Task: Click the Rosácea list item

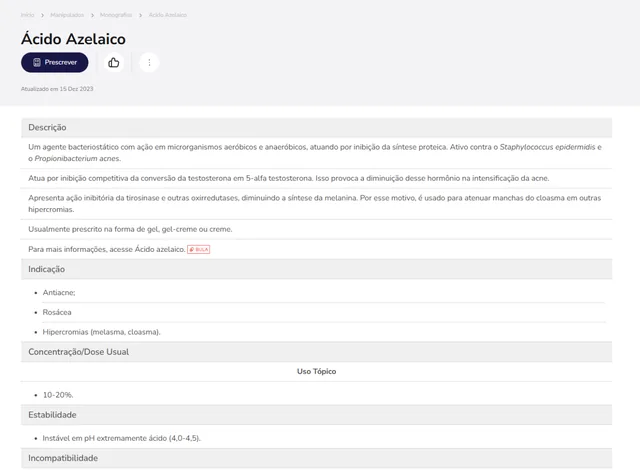Action: click(57, 312)
